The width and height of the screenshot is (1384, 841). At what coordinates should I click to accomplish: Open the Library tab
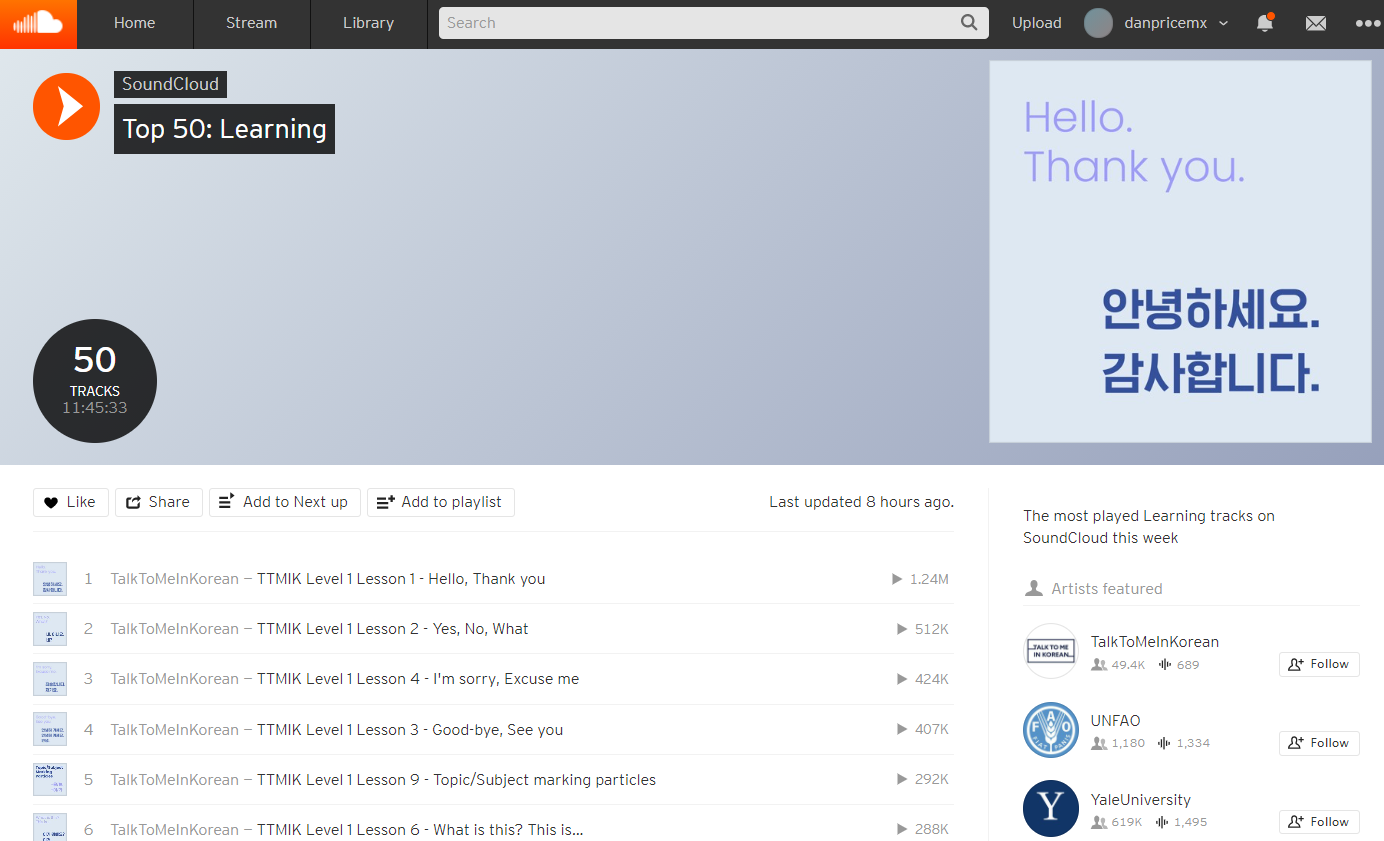coord(368,23)
